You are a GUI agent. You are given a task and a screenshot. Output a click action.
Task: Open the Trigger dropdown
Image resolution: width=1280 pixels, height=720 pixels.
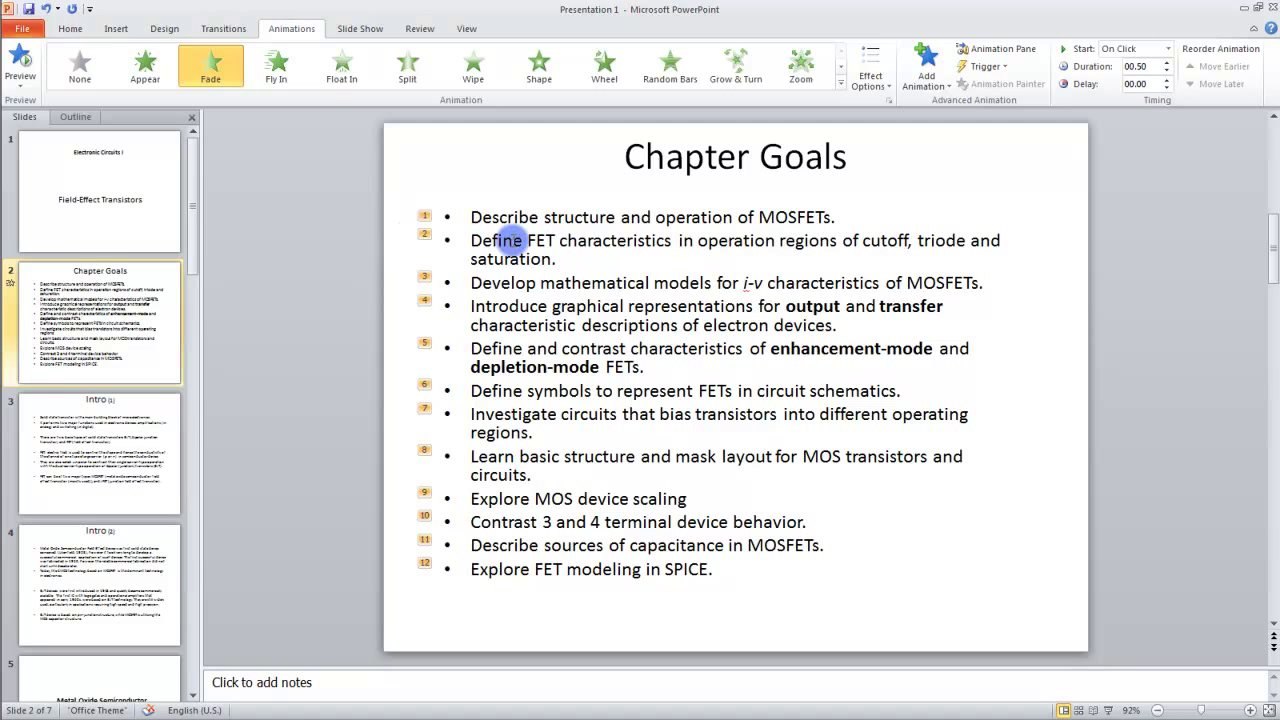tap(982, 66)
